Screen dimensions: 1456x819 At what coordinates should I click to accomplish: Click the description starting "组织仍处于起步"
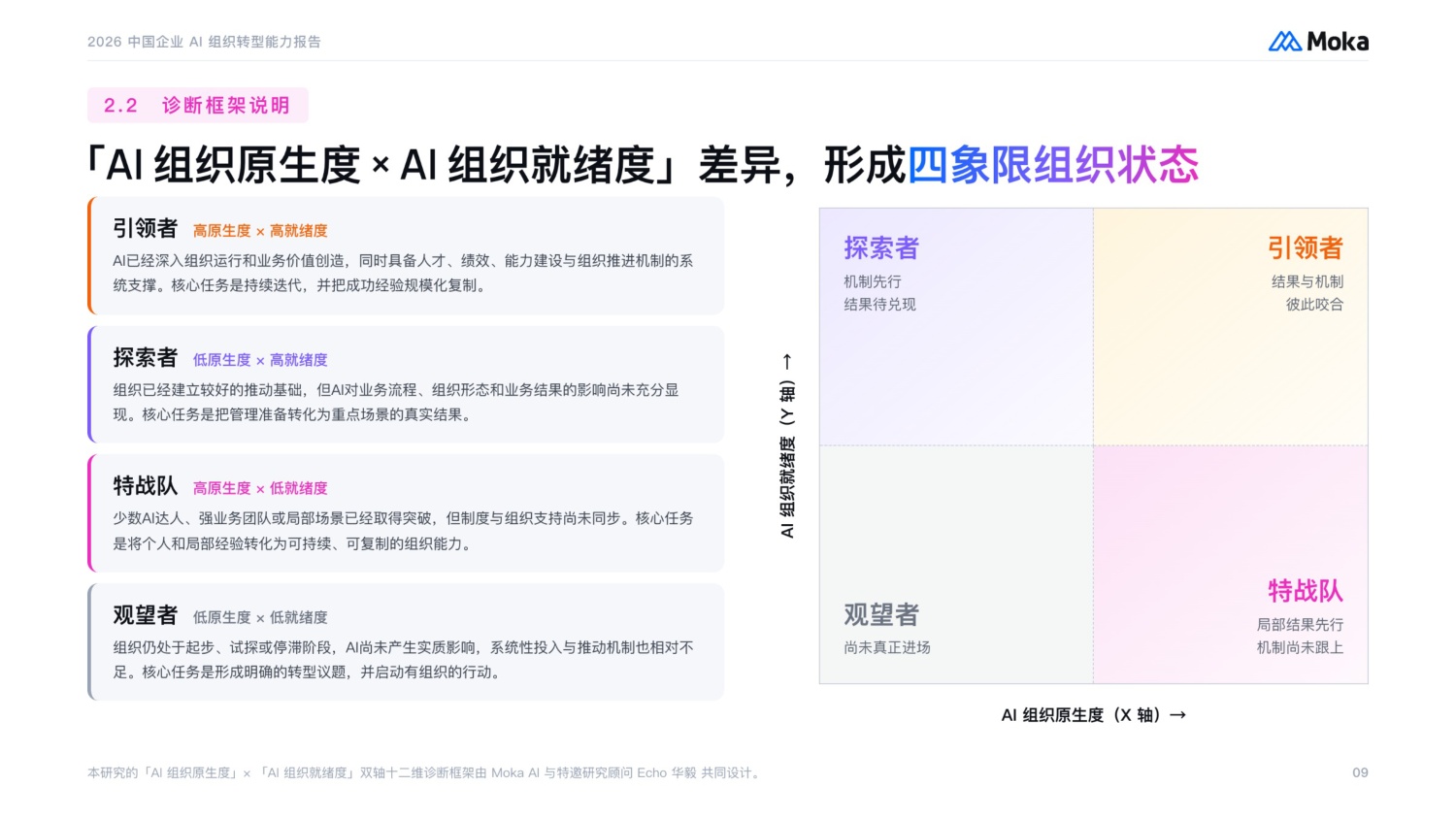pos(403,660)
